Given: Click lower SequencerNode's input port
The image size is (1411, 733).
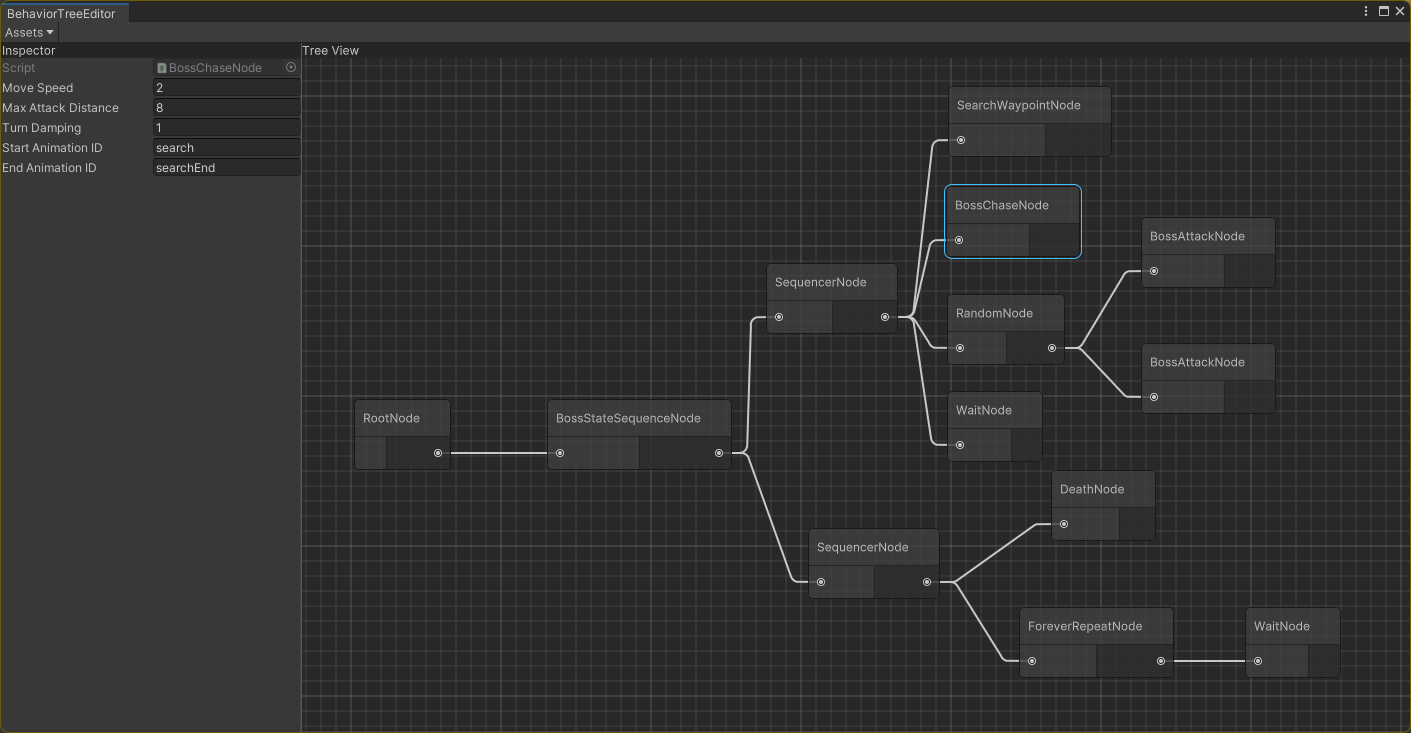Looking at the screenshot, I should tap(821, 582).
